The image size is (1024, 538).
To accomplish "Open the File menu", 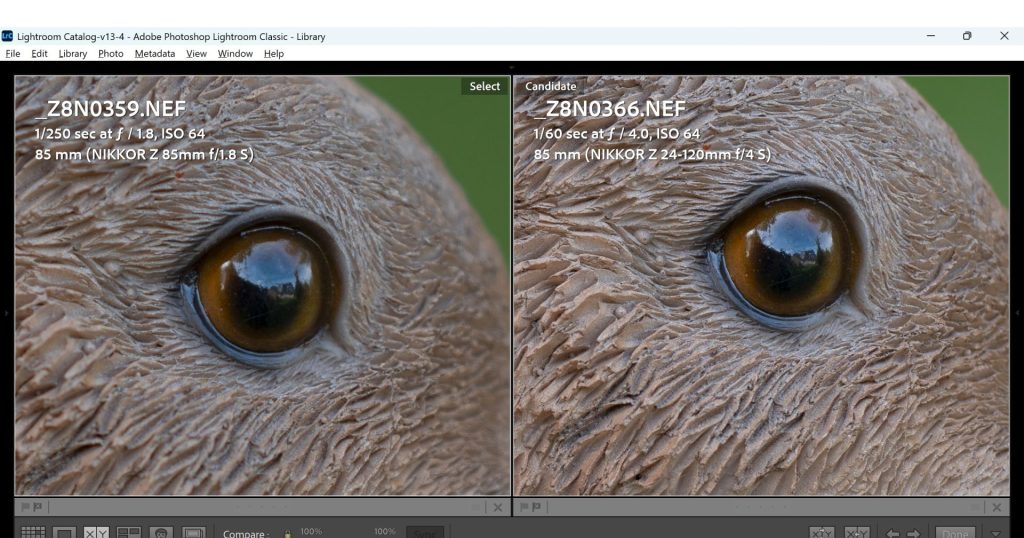I will 12,54.
